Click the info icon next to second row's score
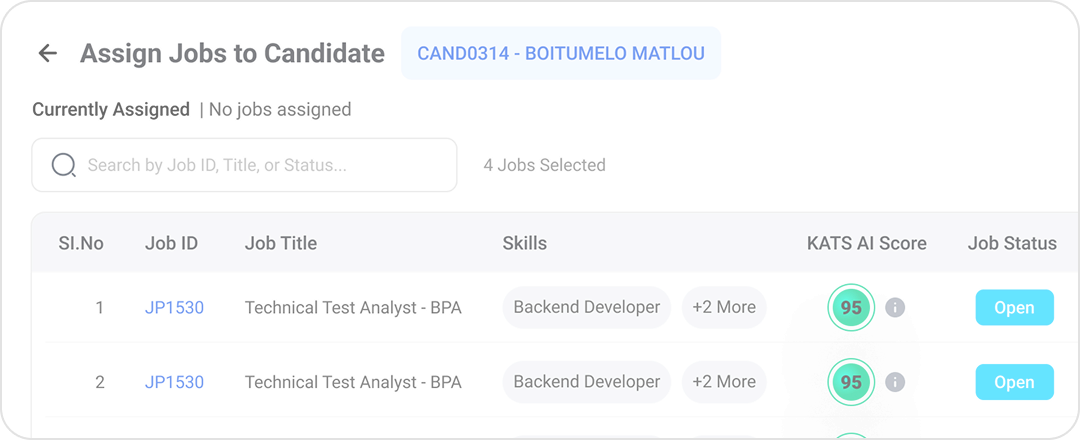The height and width of the screenshot is (440, 1080). click(x=895, y=382)
